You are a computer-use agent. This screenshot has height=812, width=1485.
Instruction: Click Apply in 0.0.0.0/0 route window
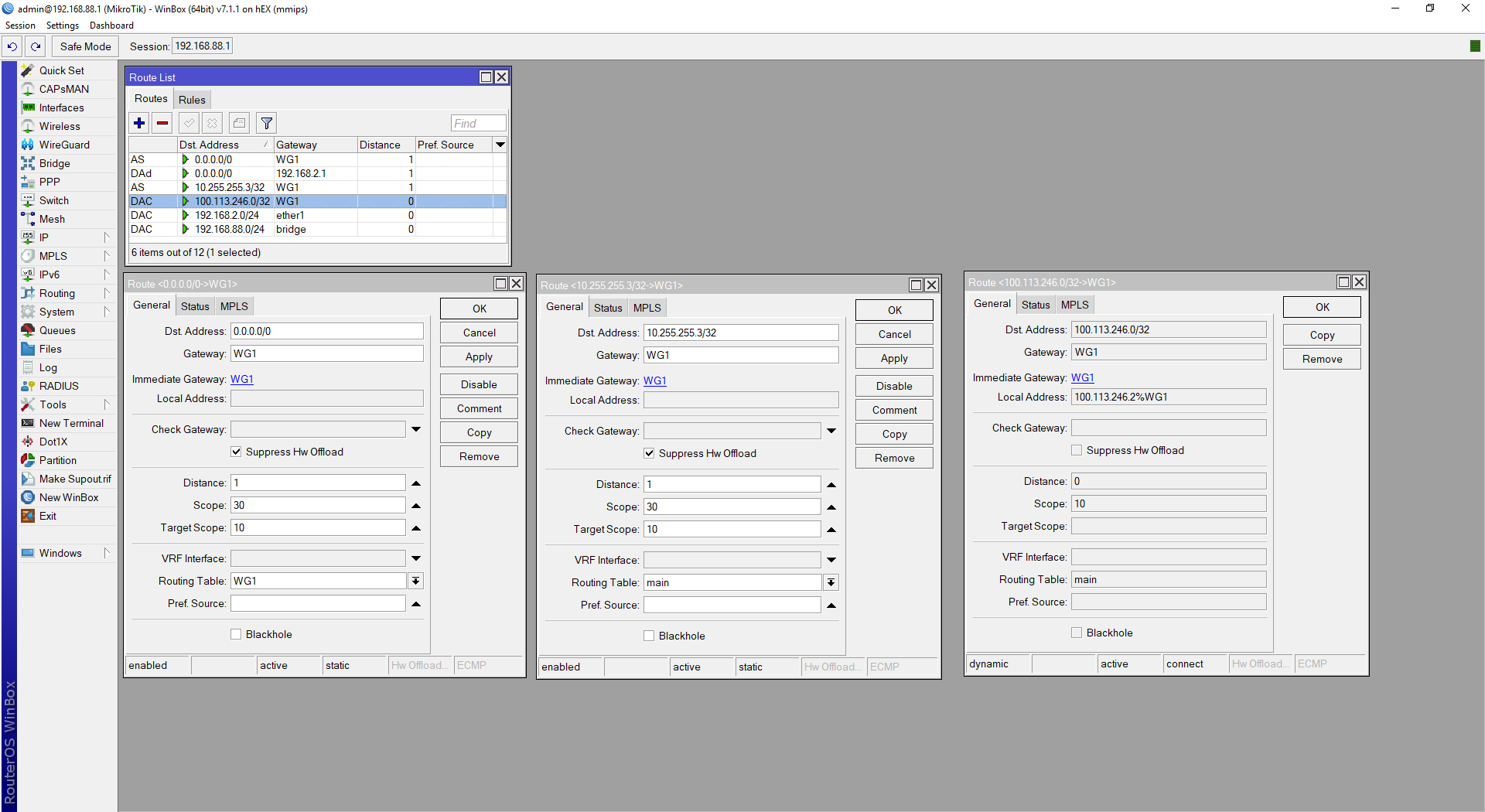click(x=479, y=357)
